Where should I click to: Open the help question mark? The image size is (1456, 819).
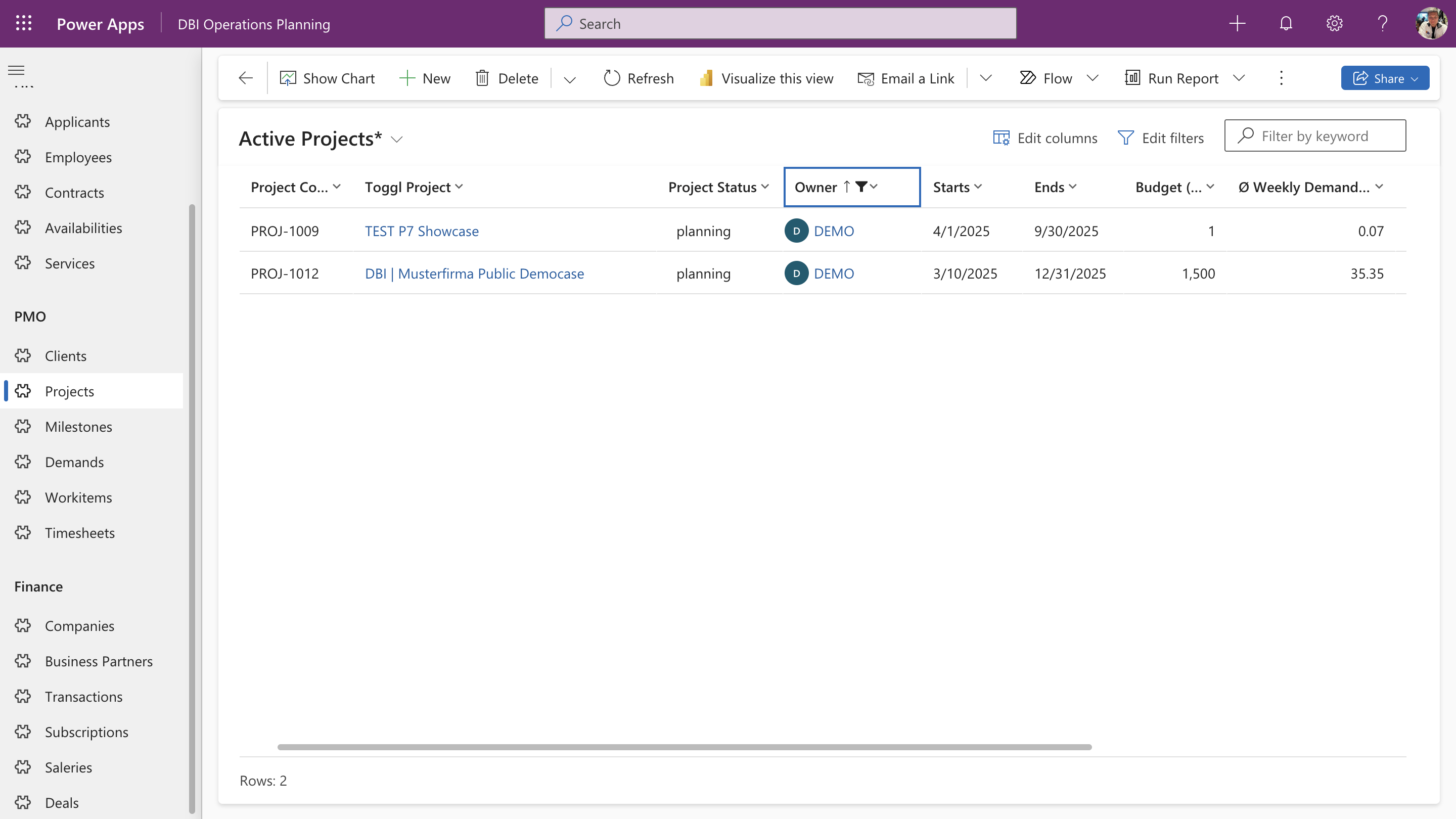point(1383,24)
